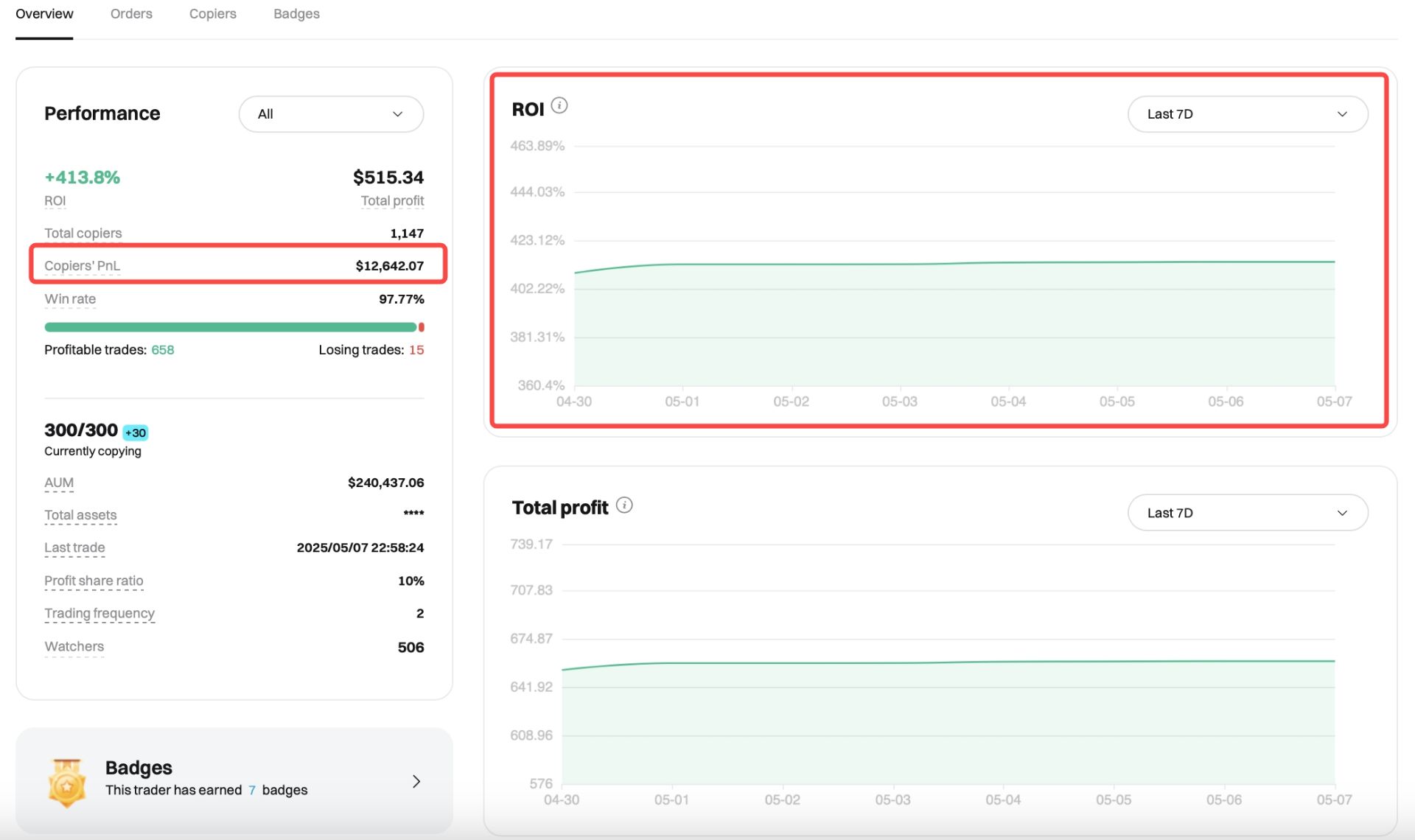Switch to the Copiers tab
Viewport: 1415px width, 840px height.
coord(212,13)
